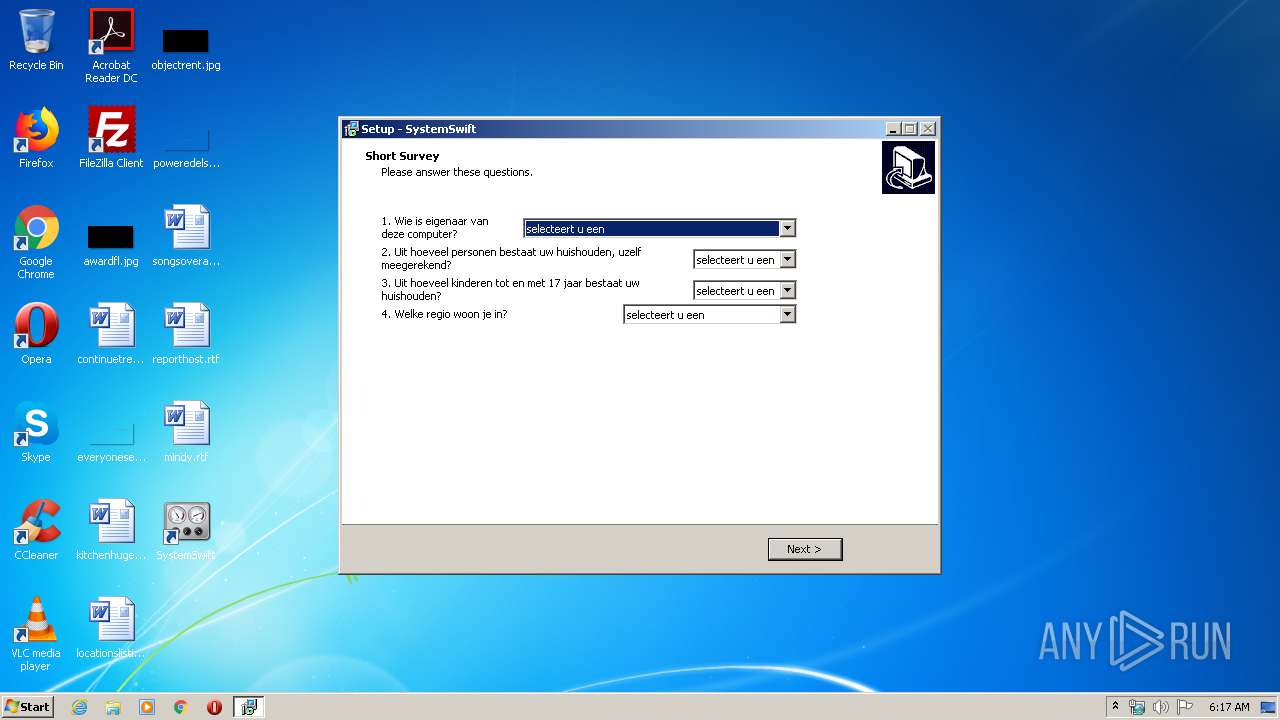Click the 6:17 AM taskbar clock
Viewport: 1280px width, 720px height.
pyautogui.click(x=1229, y=707)
